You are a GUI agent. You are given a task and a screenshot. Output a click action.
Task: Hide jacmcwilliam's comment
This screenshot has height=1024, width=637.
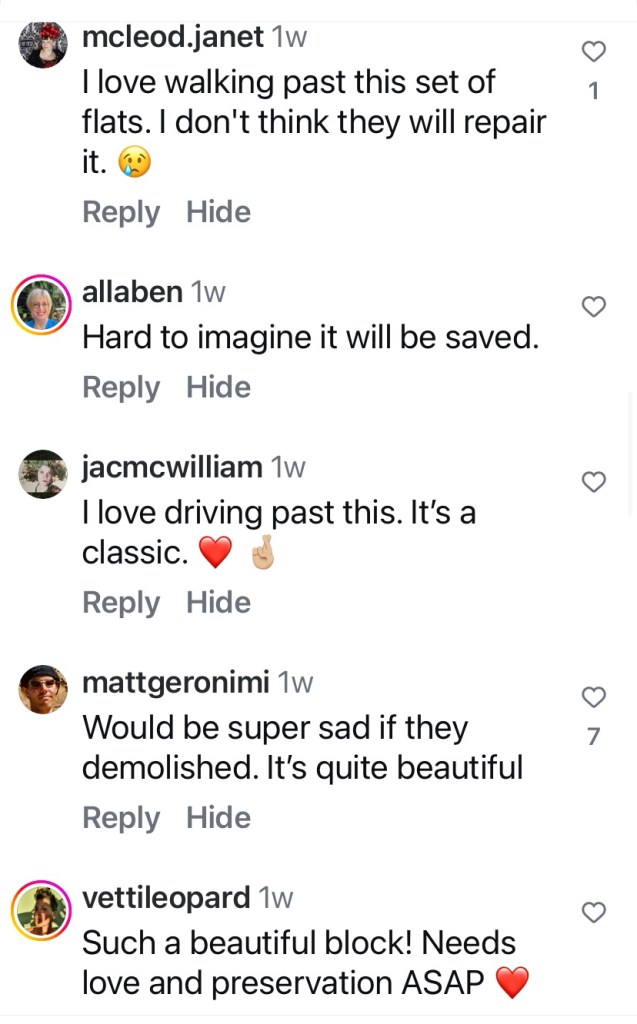point(218,602)
